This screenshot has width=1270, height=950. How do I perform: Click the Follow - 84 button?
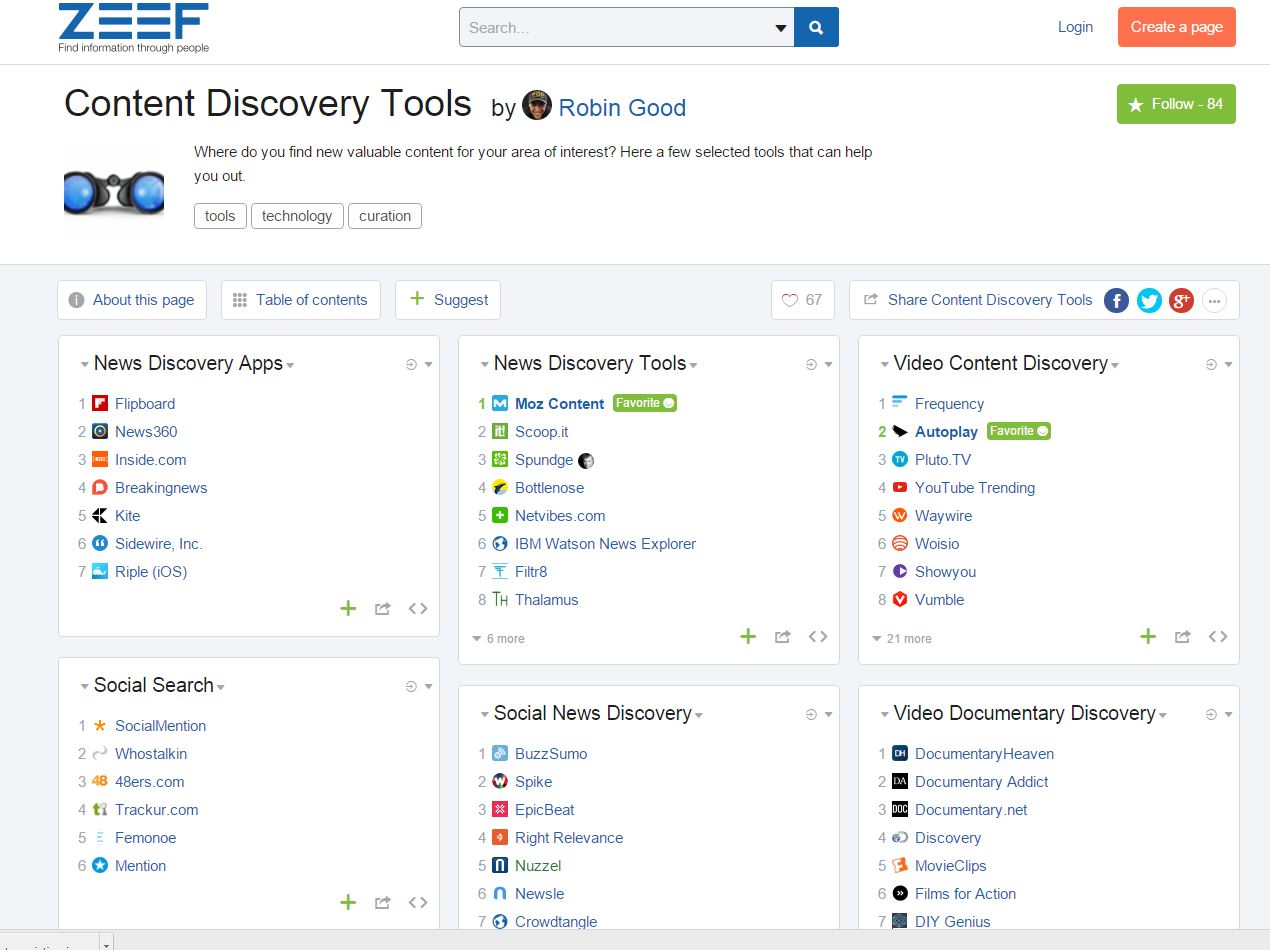[x=1176, y=104]
